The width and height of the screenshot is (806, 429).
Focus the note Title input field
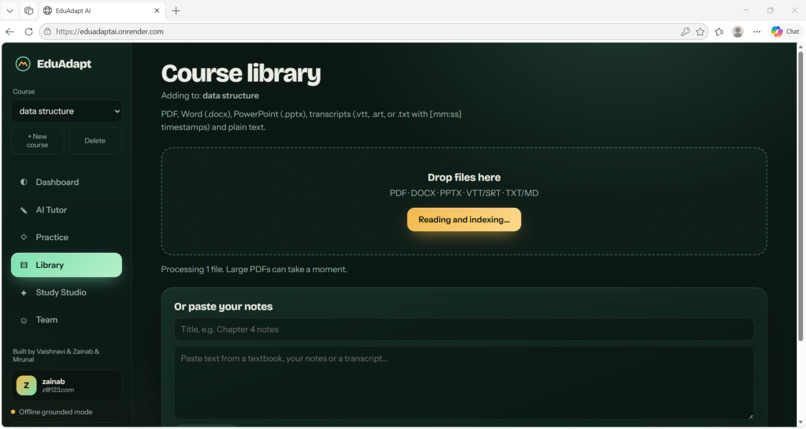click(x=464, y=329)
